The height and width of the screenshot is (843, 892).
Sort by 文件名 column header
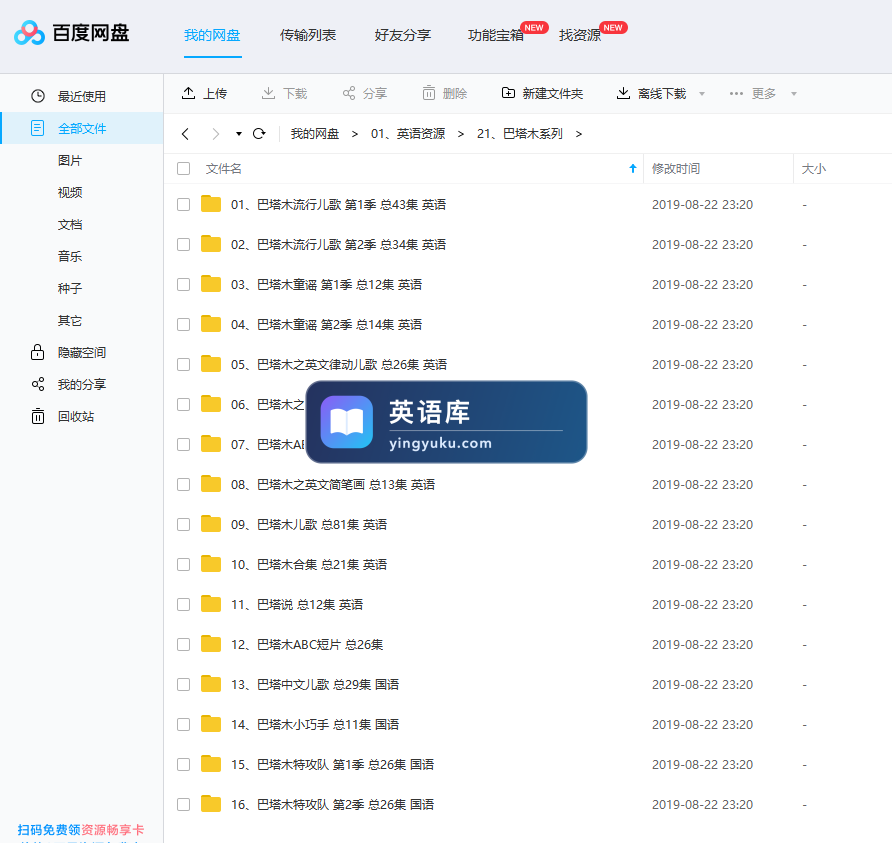[224, 168]
